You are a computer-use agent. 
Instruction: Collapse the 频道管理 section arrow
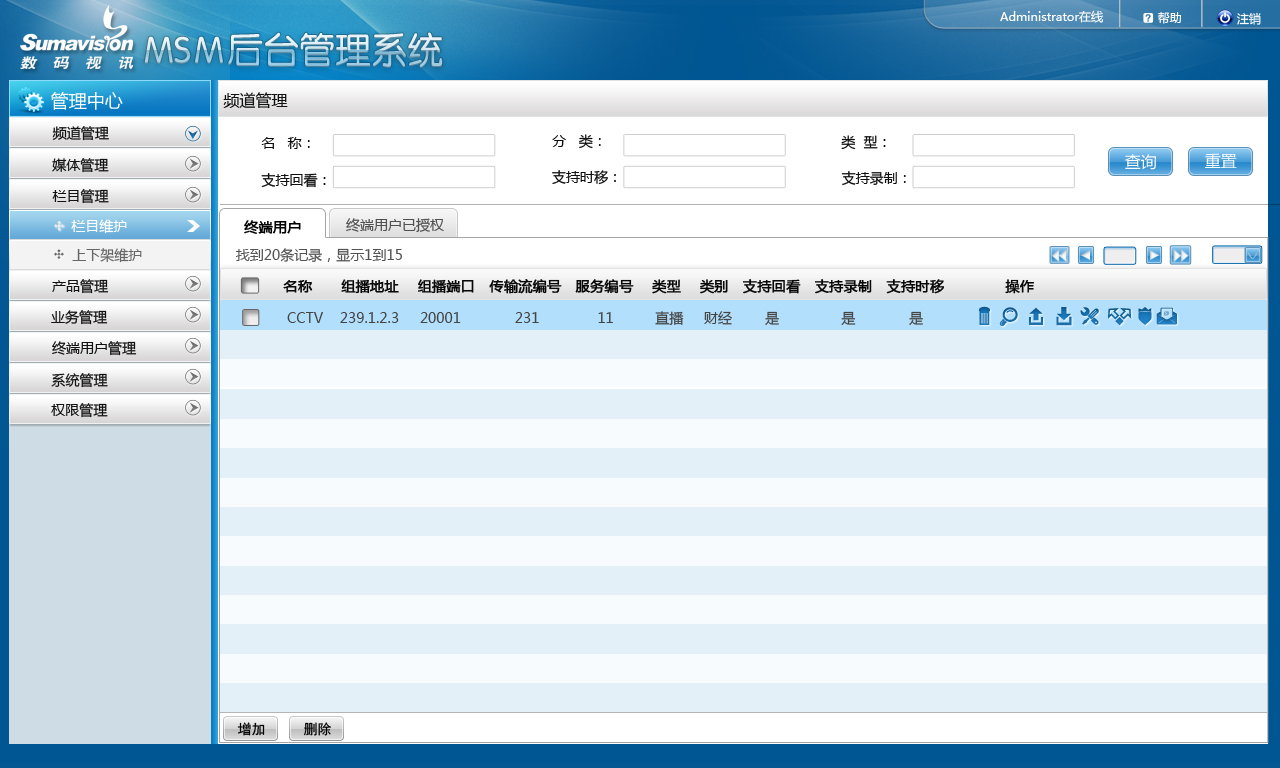click(x=193, y=133)
